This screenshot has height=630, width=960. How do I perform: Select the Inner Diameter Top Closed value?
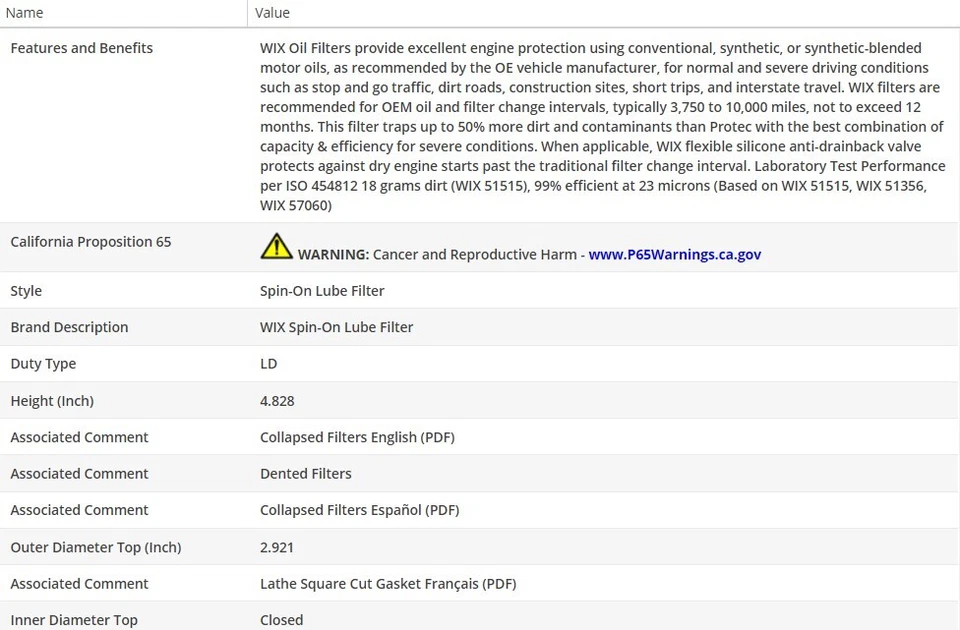[x=281, y=620]
